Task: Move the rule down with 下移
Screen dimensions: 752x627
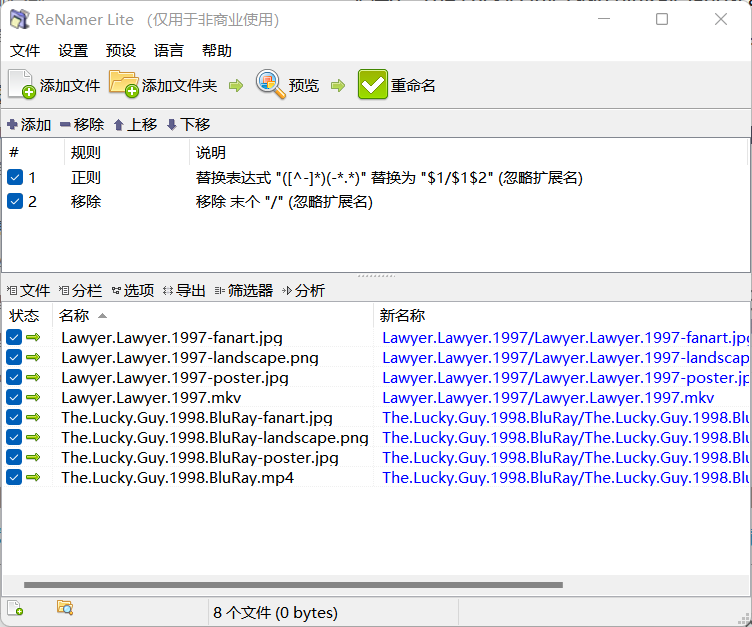Action: 188,125
